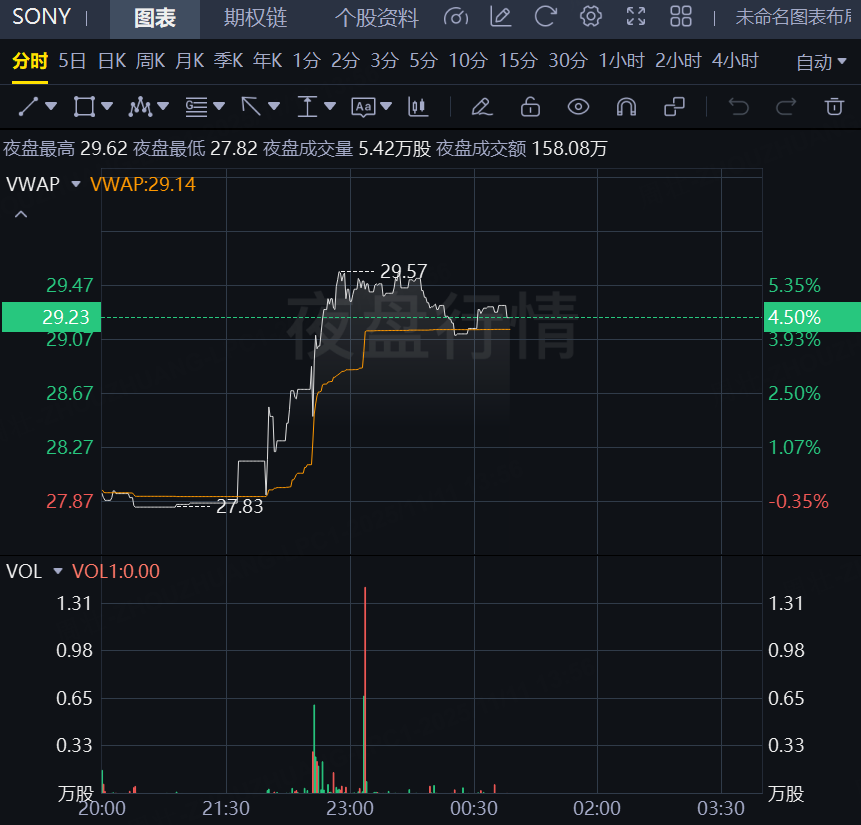Click the refresh chart icon

[x=545, y=17]
